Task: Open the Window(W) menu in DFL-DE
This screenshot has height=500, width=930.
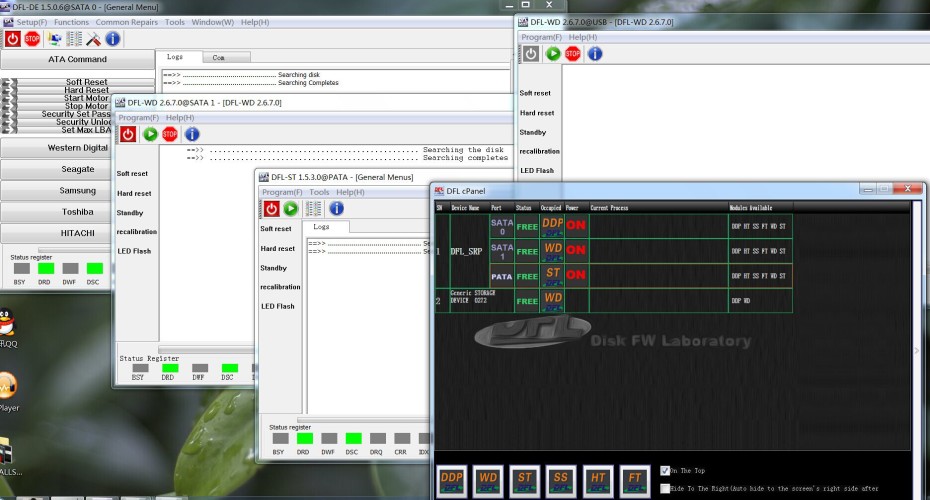Action: pyautogui.click(x=212, y=22)
